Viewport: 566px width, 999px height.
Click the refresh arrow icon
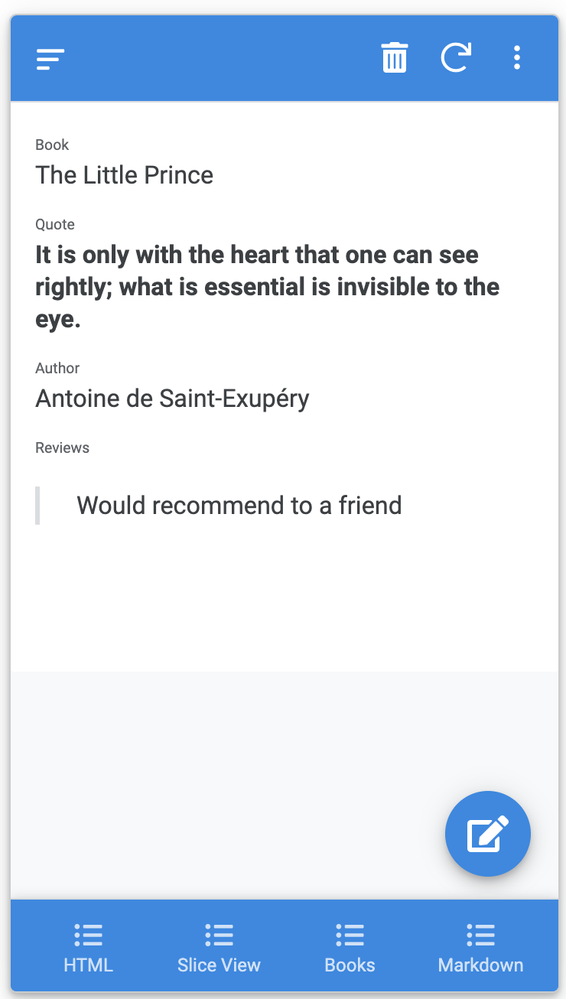click(456, 58)
